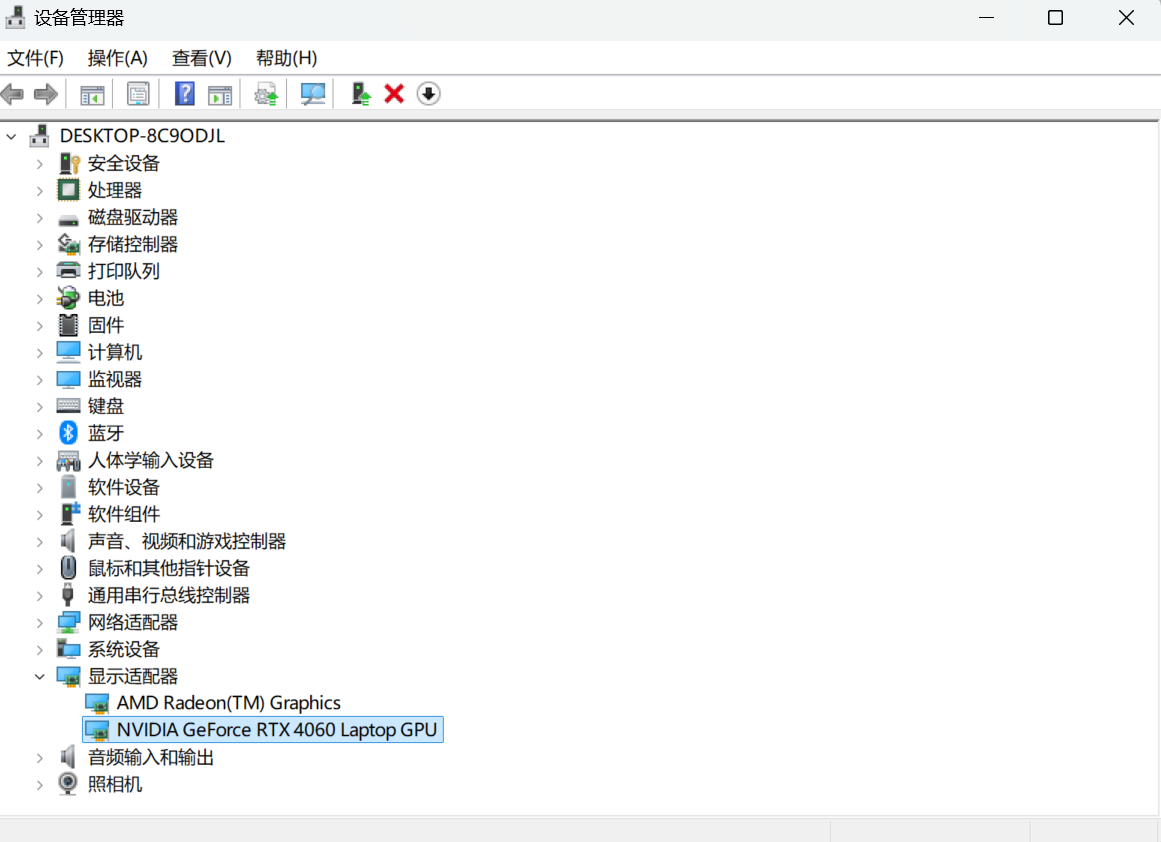The width and height of the screenshot is (1161, 842).
Task: Disable the device with the down-arrow icon
Action: point(428,93)
